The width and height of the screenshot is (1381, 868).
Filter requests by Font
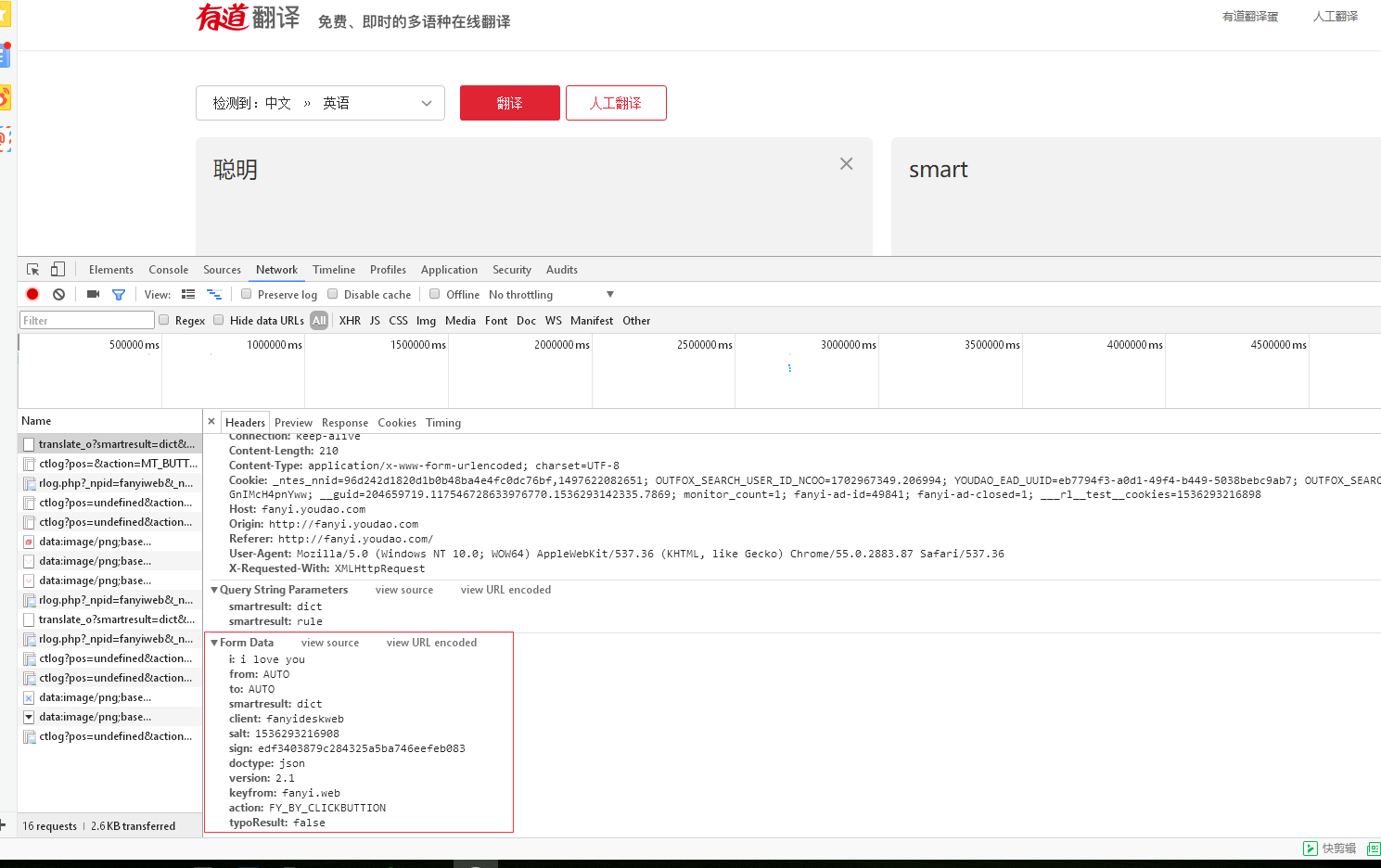496,321
